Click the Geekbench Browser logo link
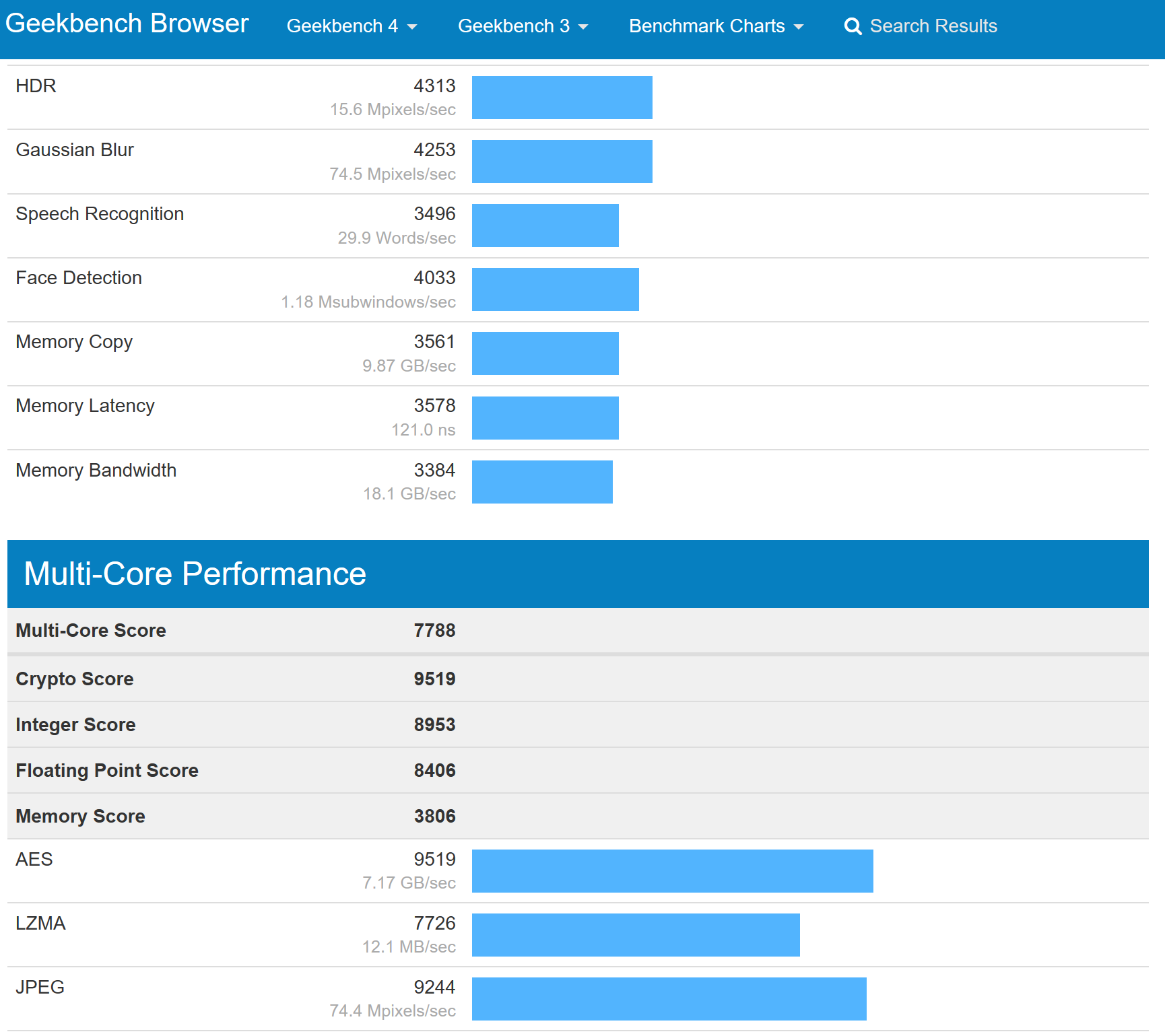This screenshot has height=1036, width=1165. pos(127,24)
